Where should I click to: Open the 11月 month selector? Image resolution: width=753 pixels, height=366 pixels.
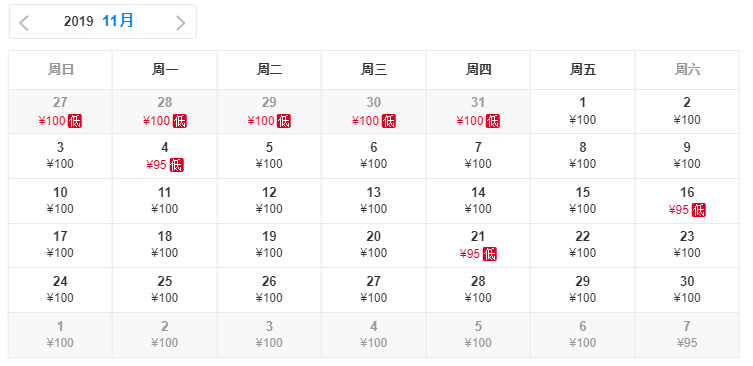coord(118,21)
